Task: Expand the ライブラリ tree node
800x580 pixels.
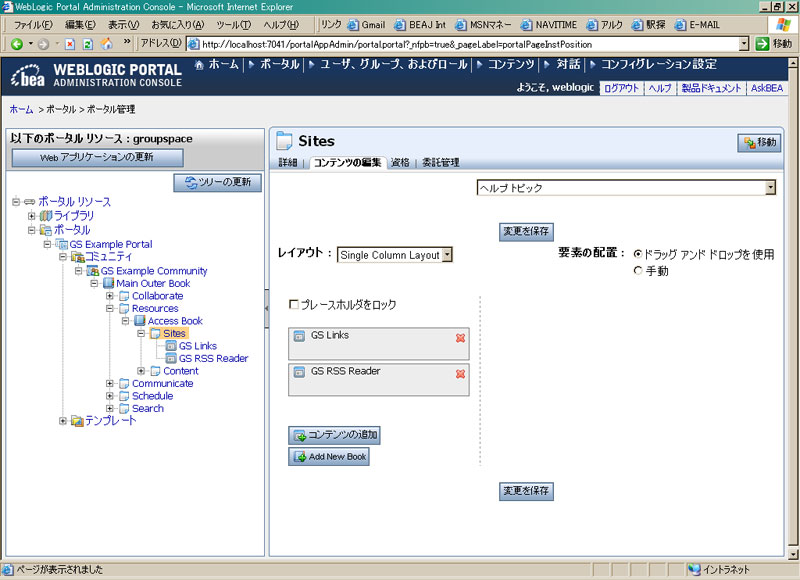Action: click(x=32, y=216)
